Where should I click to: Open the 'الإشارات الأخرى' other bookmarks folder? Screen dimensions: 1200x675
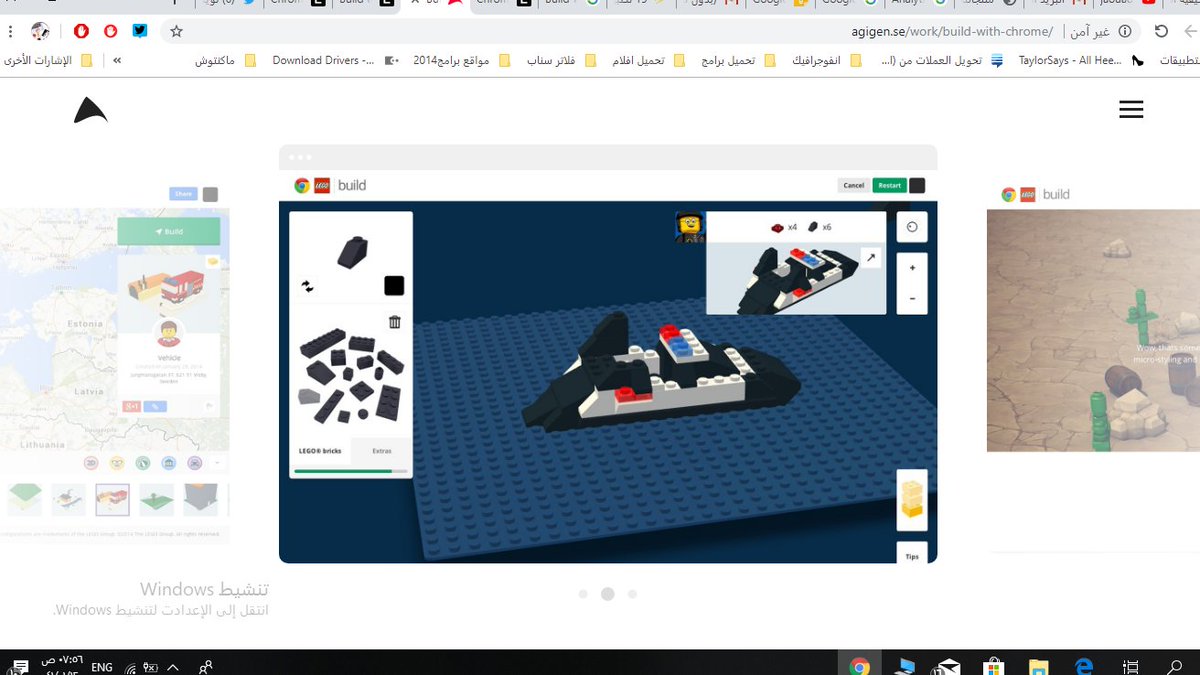(x=49, y=60)
